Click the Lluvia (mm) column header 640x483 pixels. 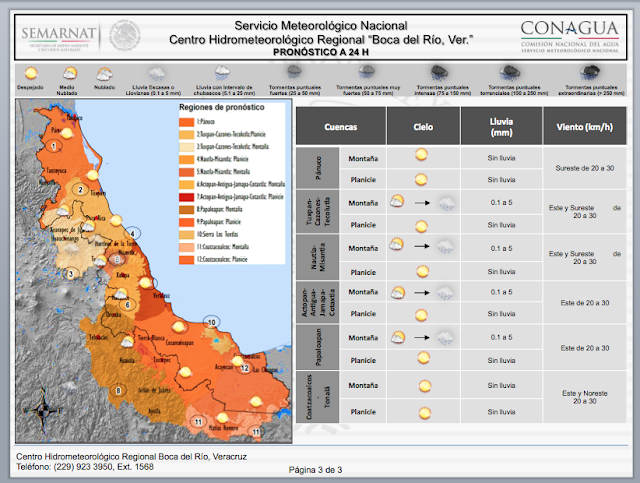coord(501,126)
